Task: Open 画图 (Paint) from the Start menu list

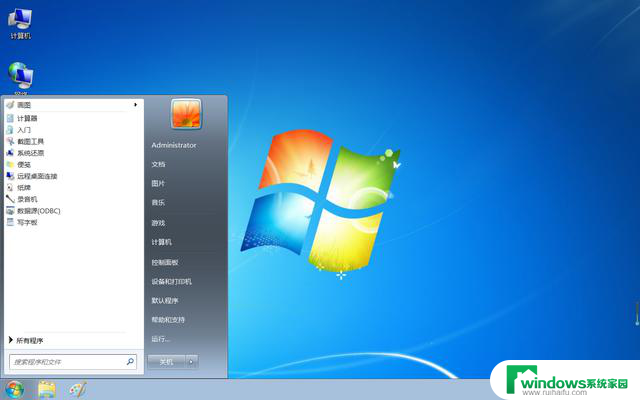Action: click(x=71, y=105)
